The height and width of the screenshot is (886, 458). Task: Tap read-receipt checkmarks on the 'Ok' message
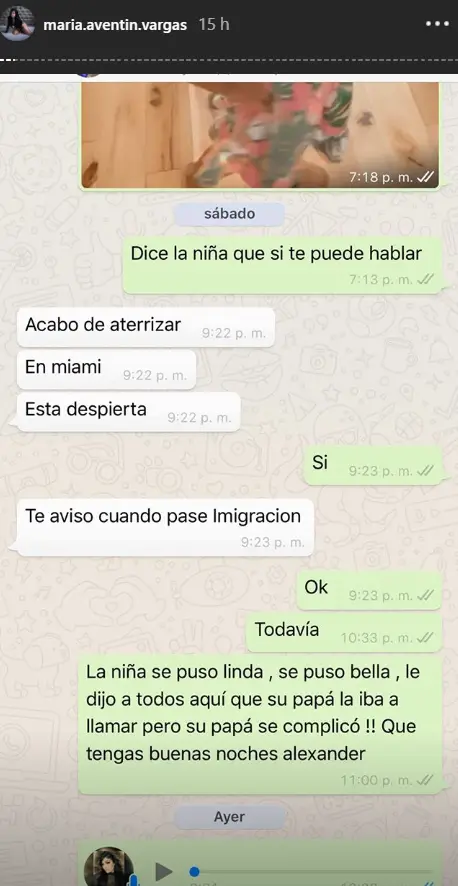425,595
